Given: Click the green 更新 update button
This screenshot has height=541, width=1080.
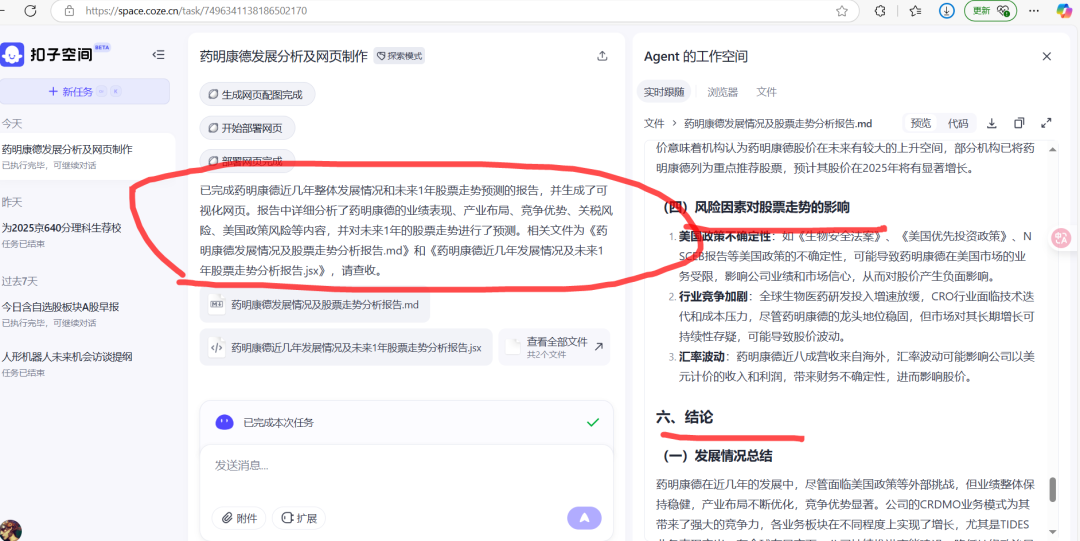Looking at the screenshot, I should click(990, 11).
